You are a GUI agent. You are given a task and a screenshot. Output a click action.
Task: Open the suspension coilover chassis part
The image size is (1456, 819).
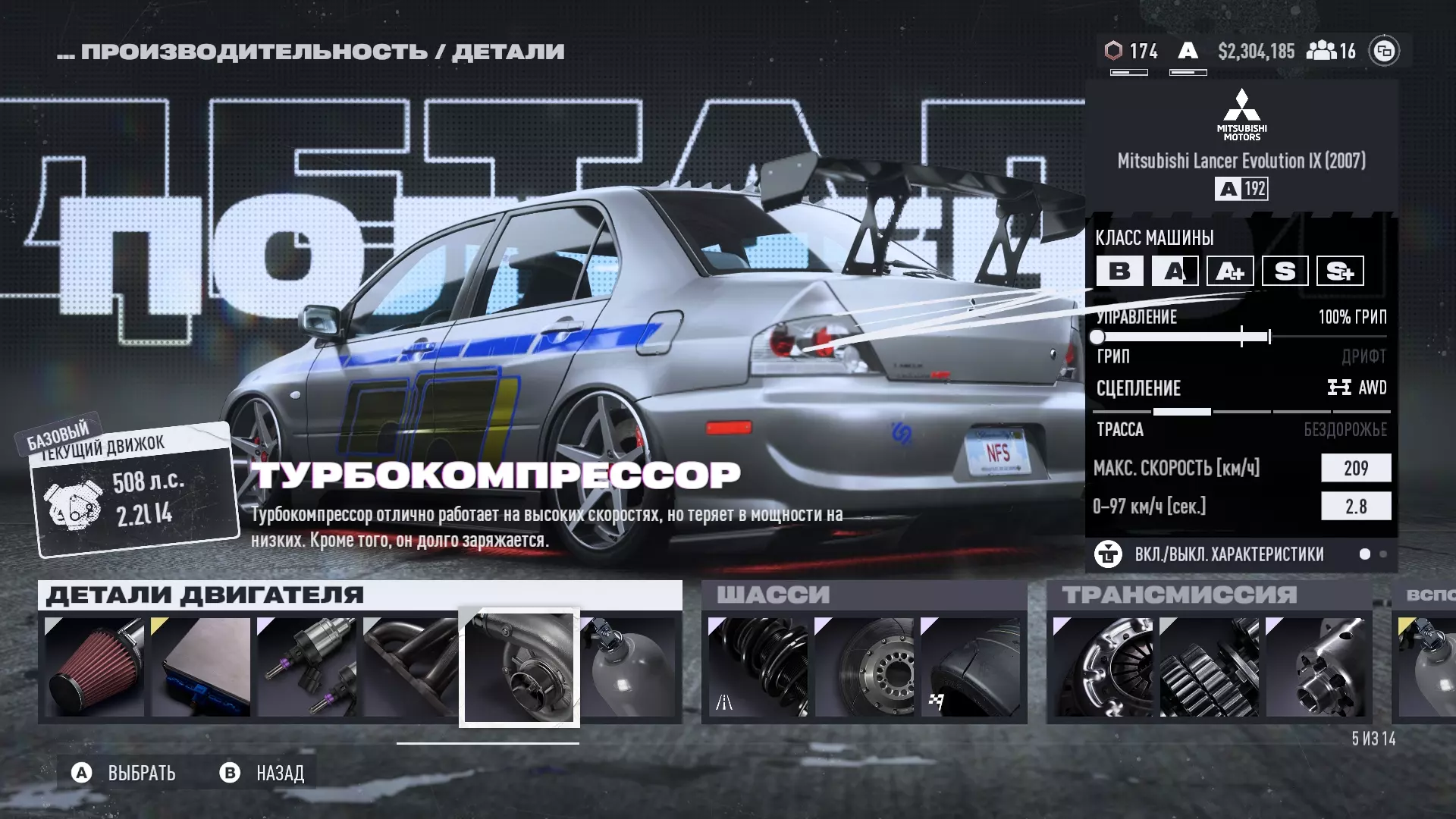(758, 667)
